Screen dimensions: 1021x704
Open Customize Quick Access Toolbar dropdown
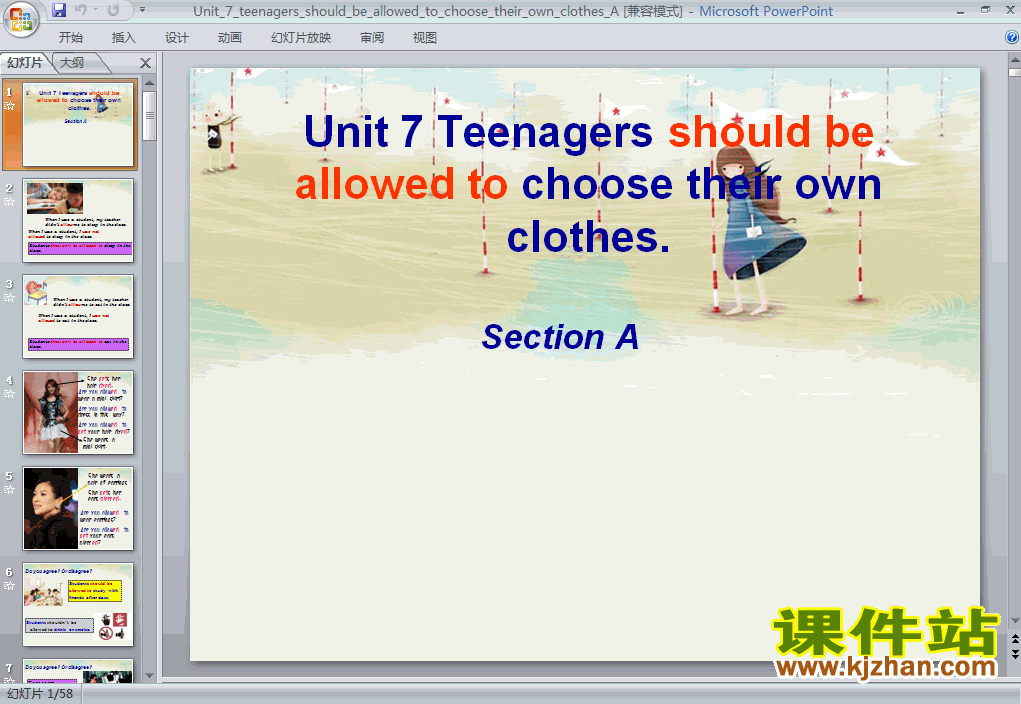click(x=143, y=10)
